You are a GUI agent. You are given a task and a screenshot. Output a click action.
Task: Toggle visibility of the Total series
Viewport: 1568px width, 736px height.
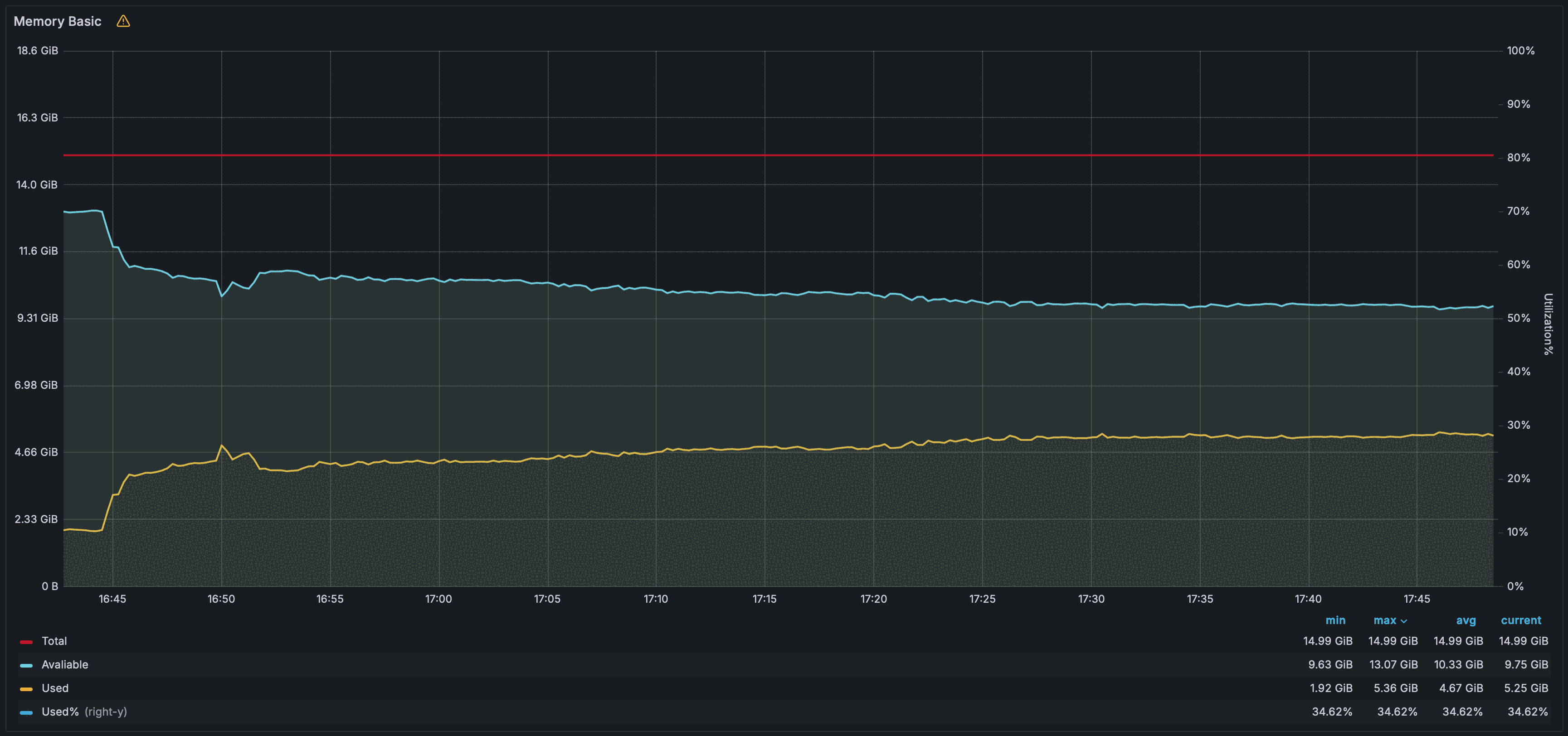click(54, 641)
